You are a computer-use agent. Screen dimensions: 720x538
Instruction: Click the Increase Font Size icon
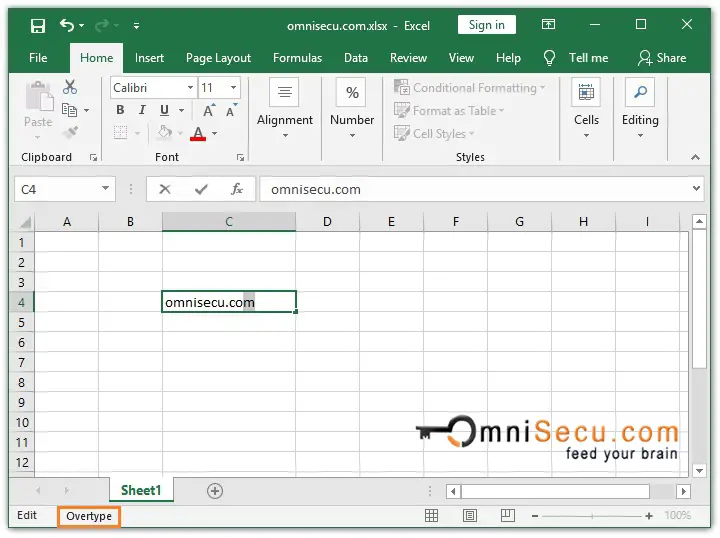point(209,110)
